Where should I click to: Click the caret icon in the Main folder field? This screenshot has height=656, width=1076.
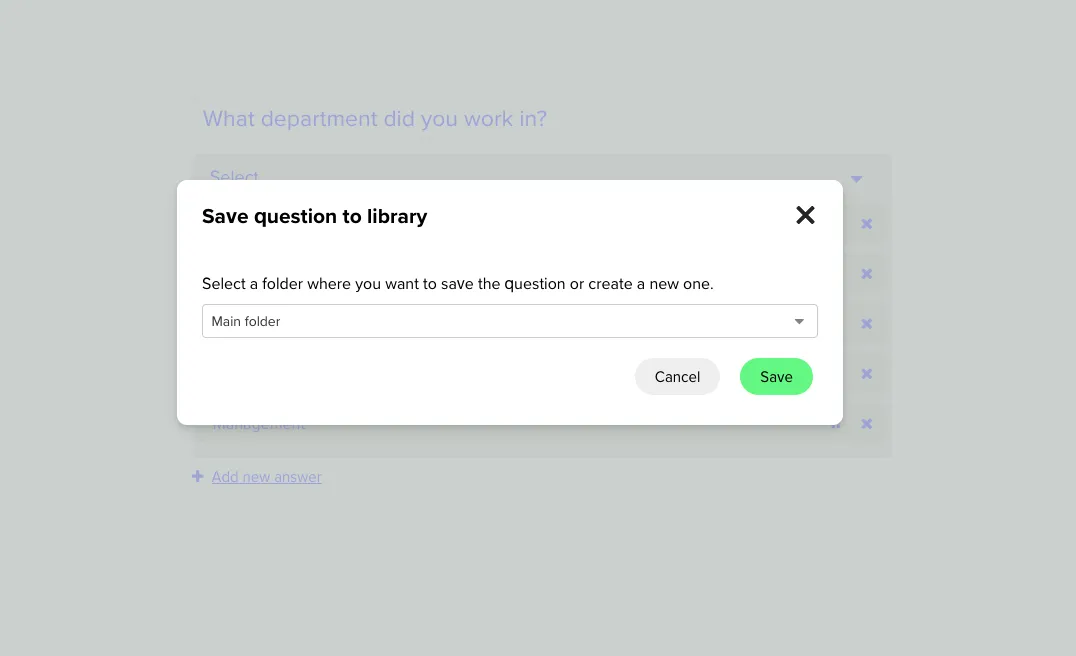(x=799, y=321)
